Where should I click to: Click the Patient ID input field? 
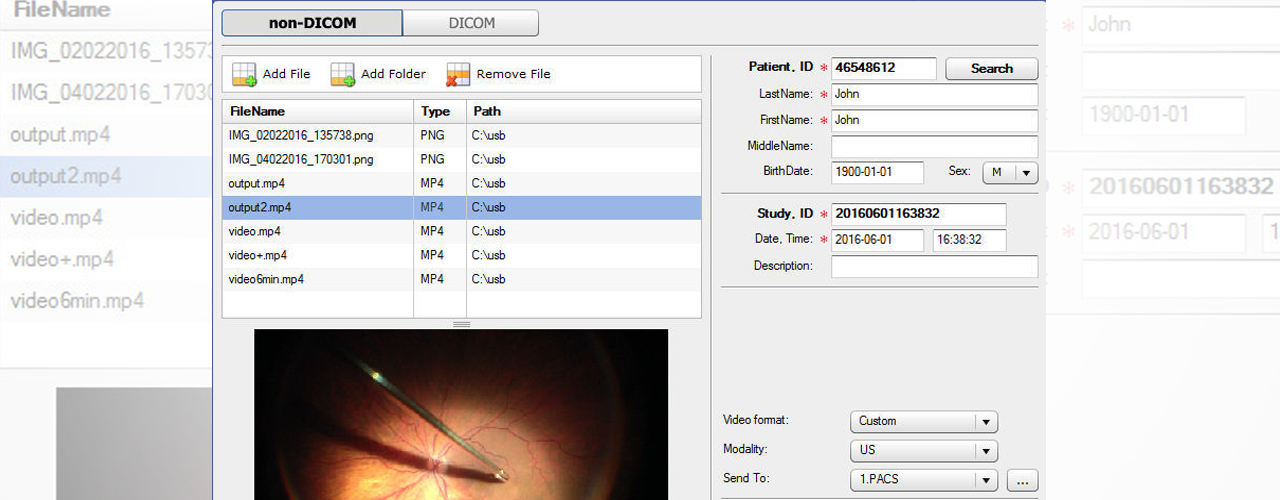[884, 68]
